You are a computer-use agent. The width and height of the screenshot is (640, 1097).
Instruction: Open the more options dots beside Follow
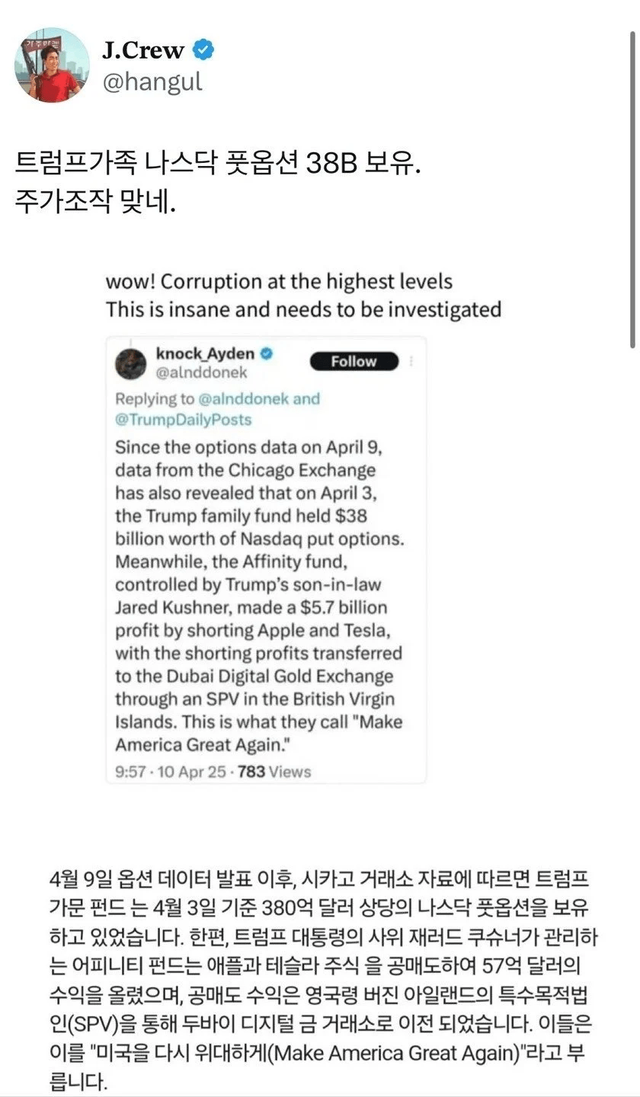(412, 361)
